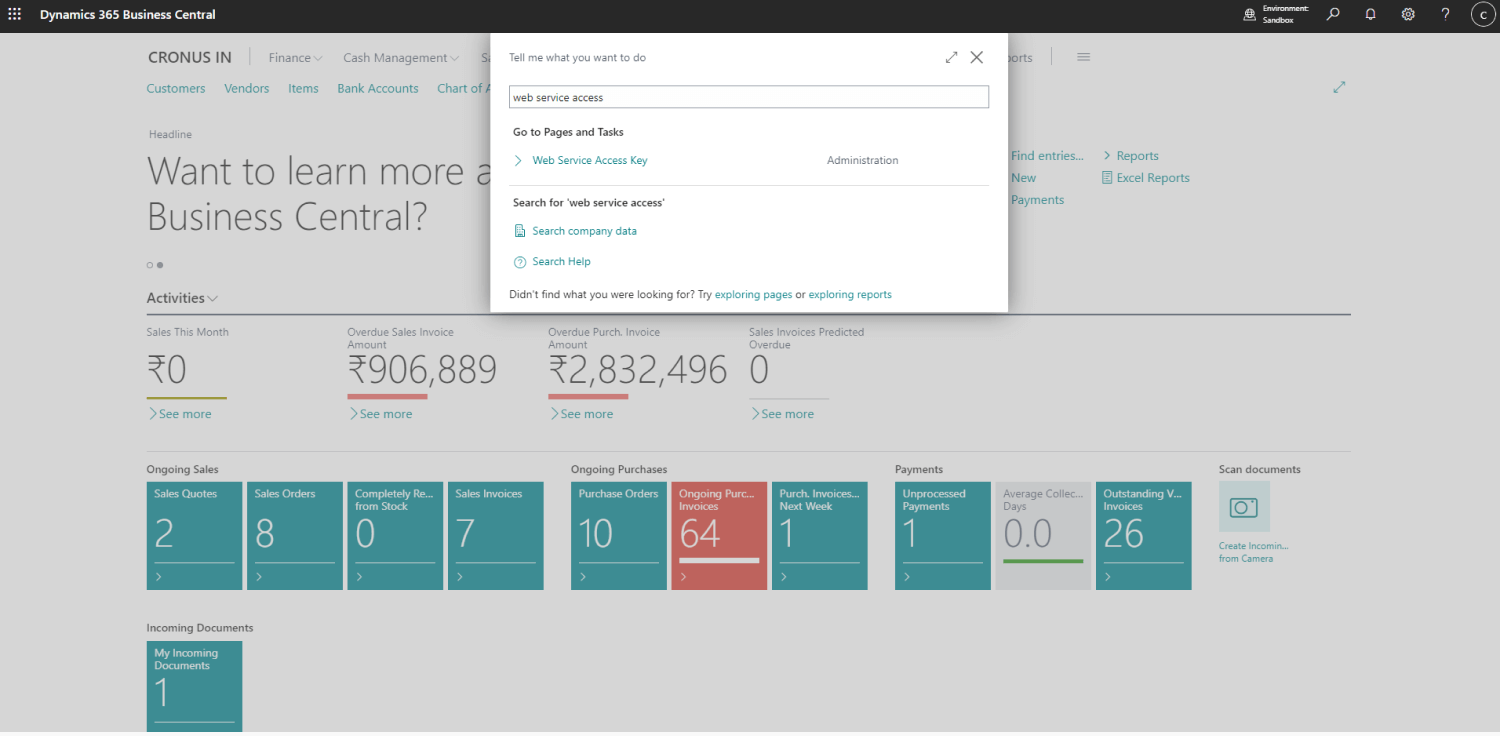This screenshot has height=736, width=1500.
Task: Select the first headline page dot
Action: [150, 265]
